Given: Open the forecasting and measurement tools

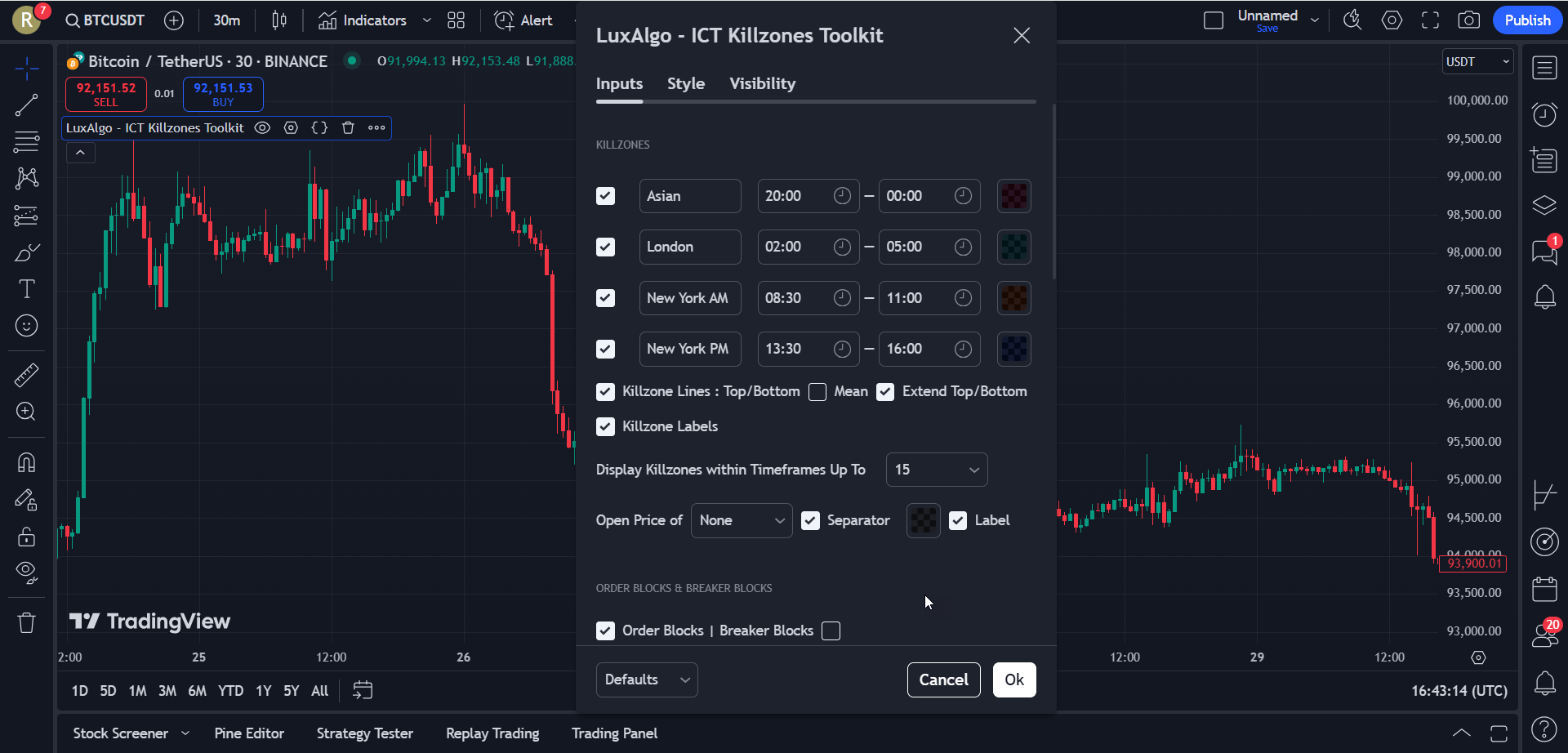Looking at the screenshot, I should (27, 216).
